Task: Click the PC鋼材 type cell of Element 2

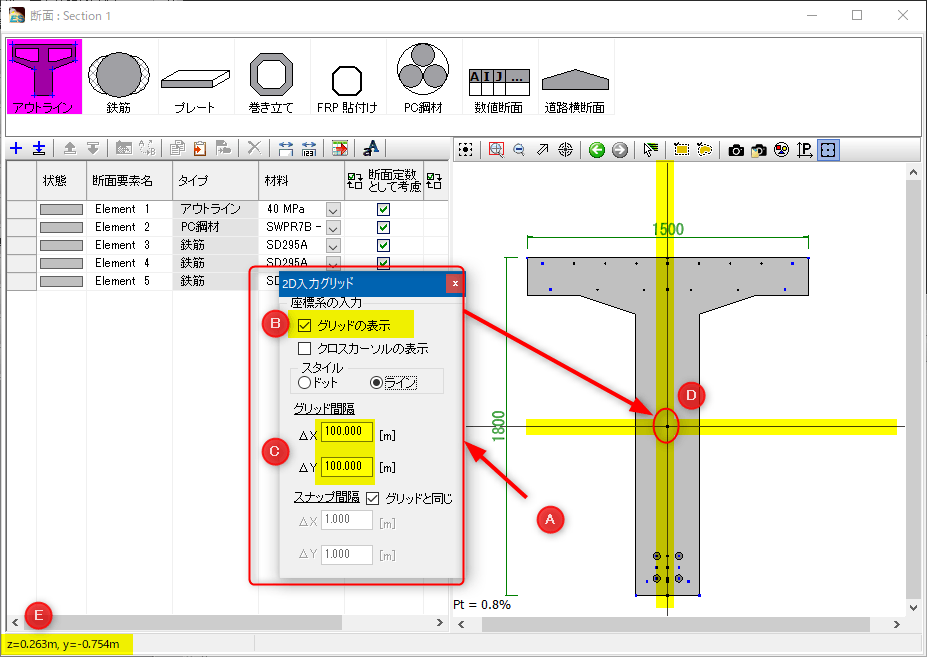Action: coord(215,227)
